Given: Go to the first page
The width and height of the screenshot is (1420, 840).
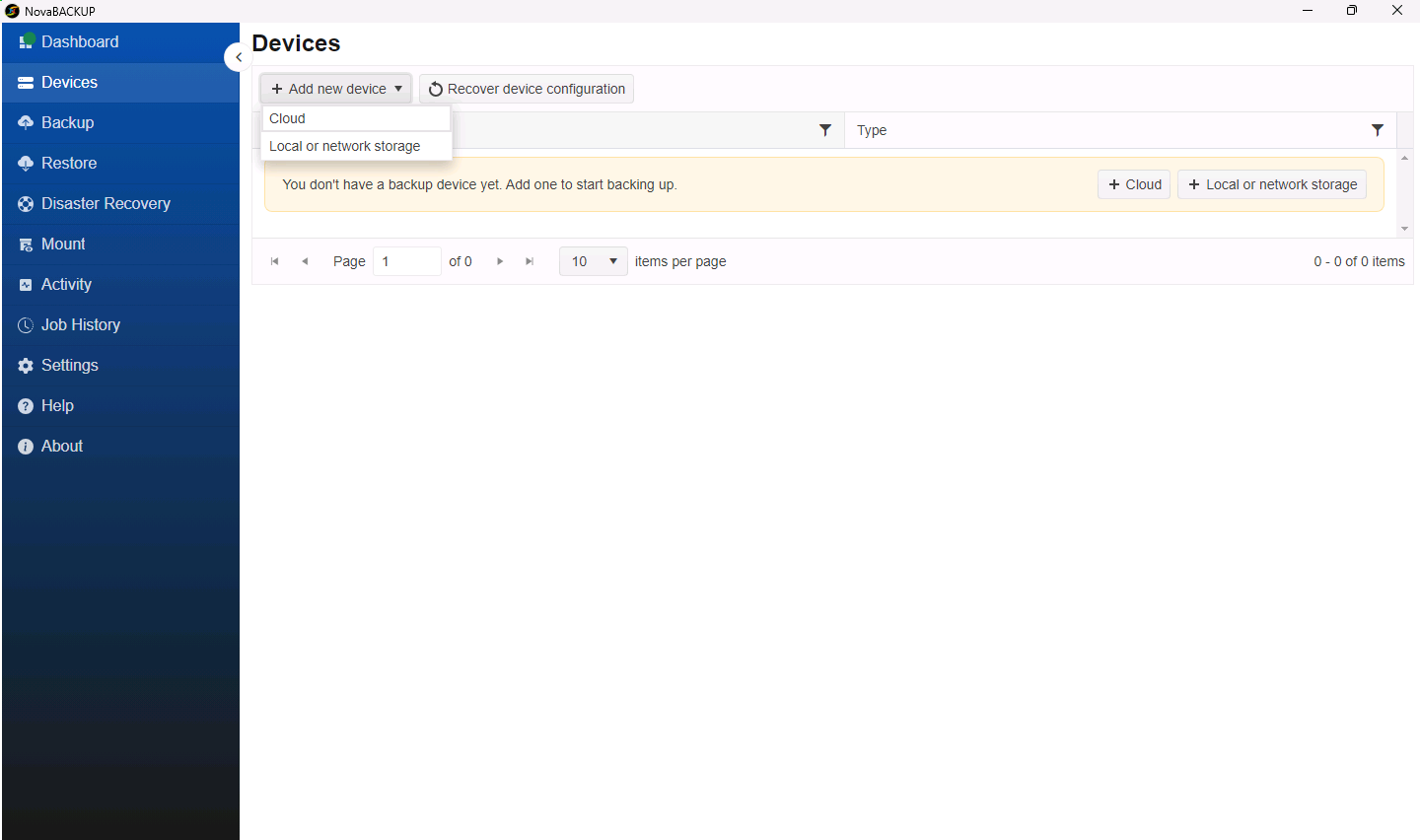Looking at the screenshot, I should (275, 261).
